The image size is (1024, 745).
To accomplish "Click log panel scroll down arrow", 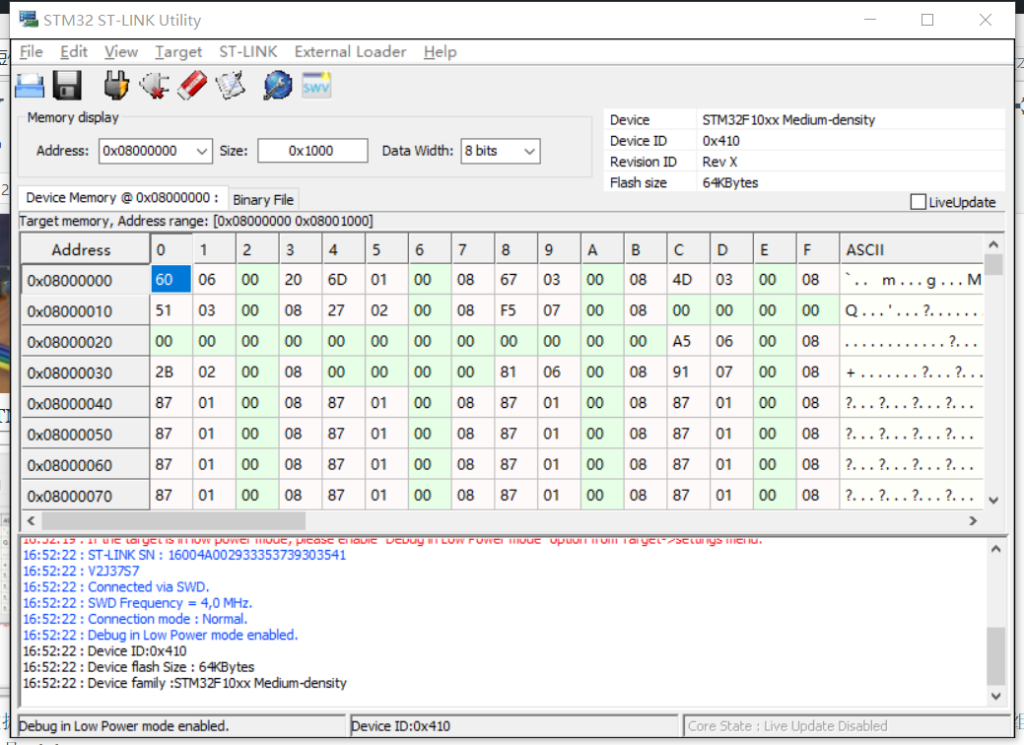I will pos(995,696).
